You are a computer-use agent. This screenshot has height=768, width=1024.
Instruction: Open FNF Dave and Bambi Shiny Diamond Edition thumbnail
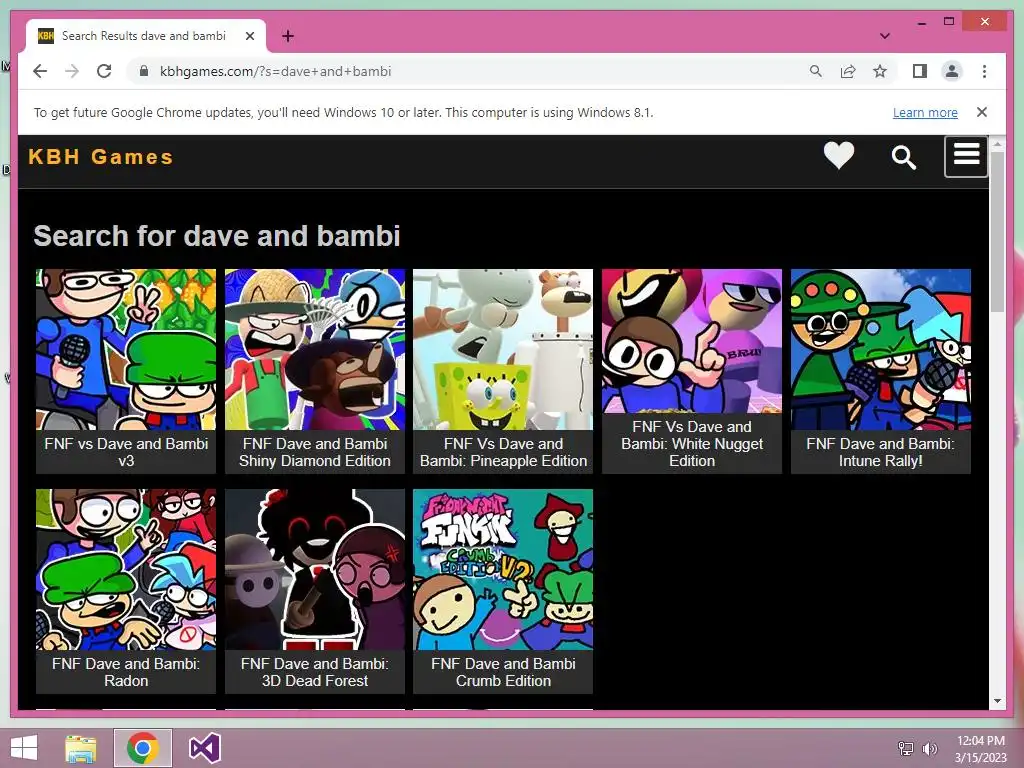(x=315, y=349)
